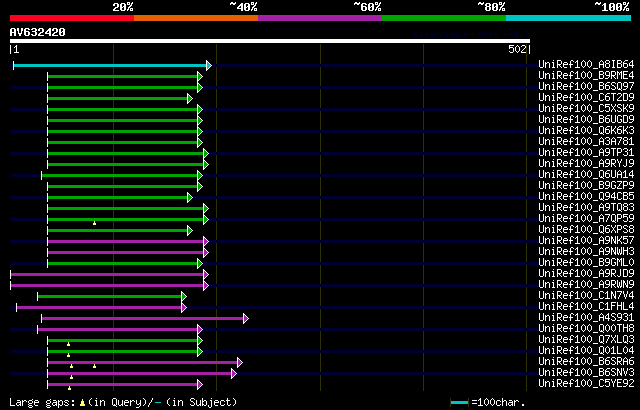Click the UniRef100_C1N7V4 label

tap(586, 296)
